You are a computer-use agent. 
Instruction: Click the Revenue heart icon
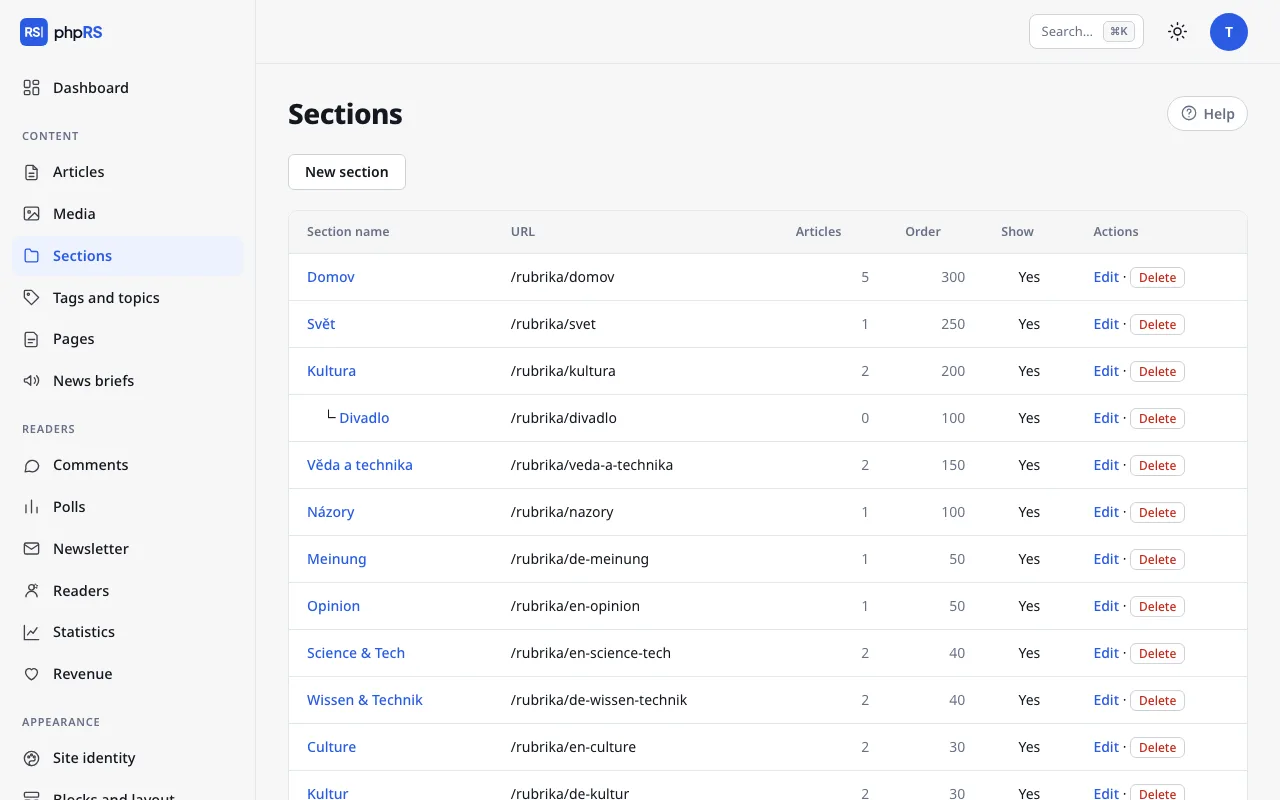[x=32, y=674]
